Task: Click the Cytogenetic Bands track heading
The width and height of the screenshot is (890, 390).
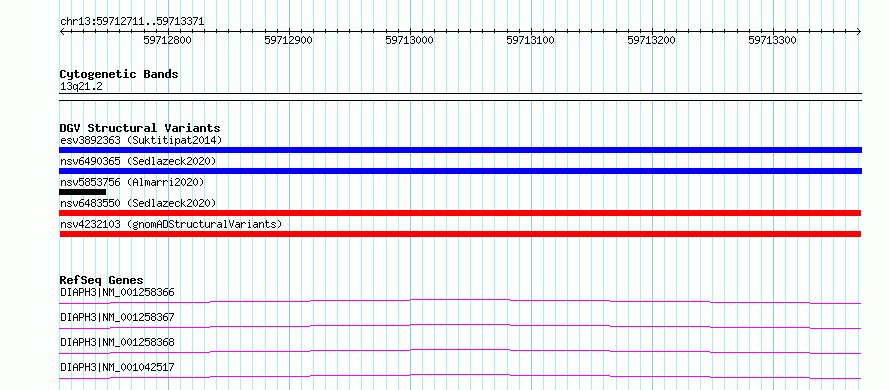Action: point(119,74)
